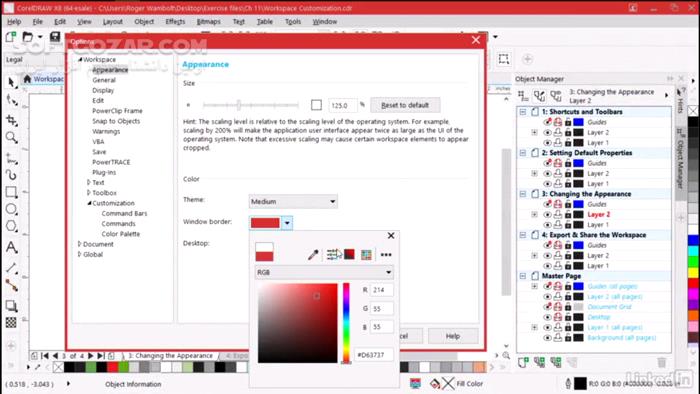Toggle visibility of Desktop master layer
700x394 pixels.
(x=547, y=317)
